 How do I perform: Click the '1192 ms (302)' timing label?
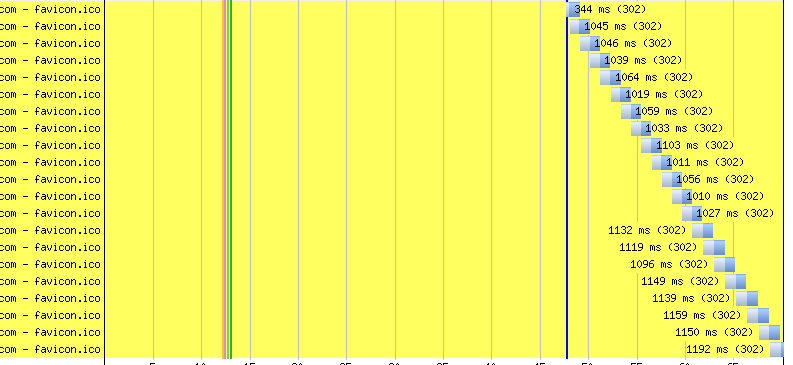725,349
